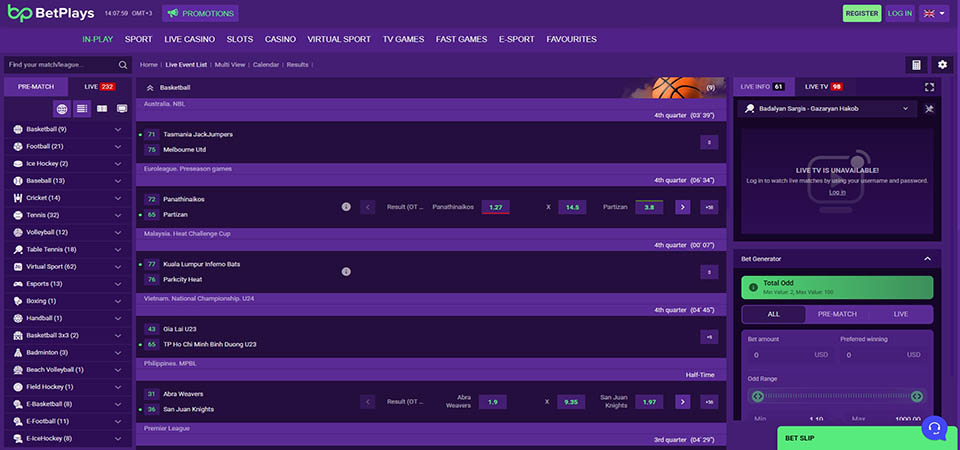The image size is (960, 450).
Task: Expand Live Info panel to fullscreen
Action: pyautogui.click(x=929, y=88)
